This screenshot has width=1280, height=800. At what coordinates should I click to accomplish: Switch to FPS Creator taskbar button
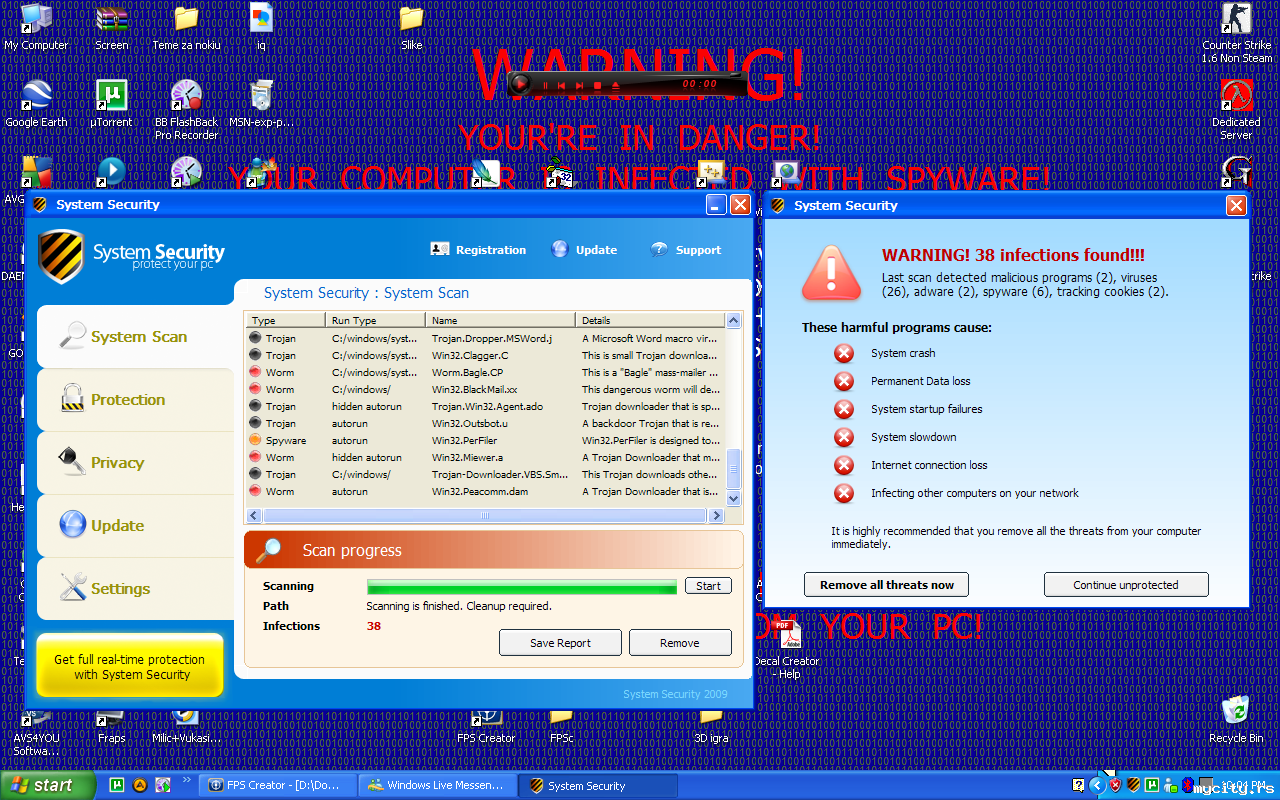coord(279,785)
